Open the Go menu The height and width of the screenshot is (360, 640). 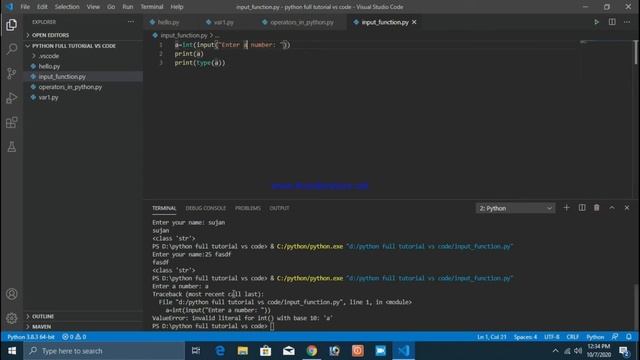pyautogui.click(x=111, y=7)
